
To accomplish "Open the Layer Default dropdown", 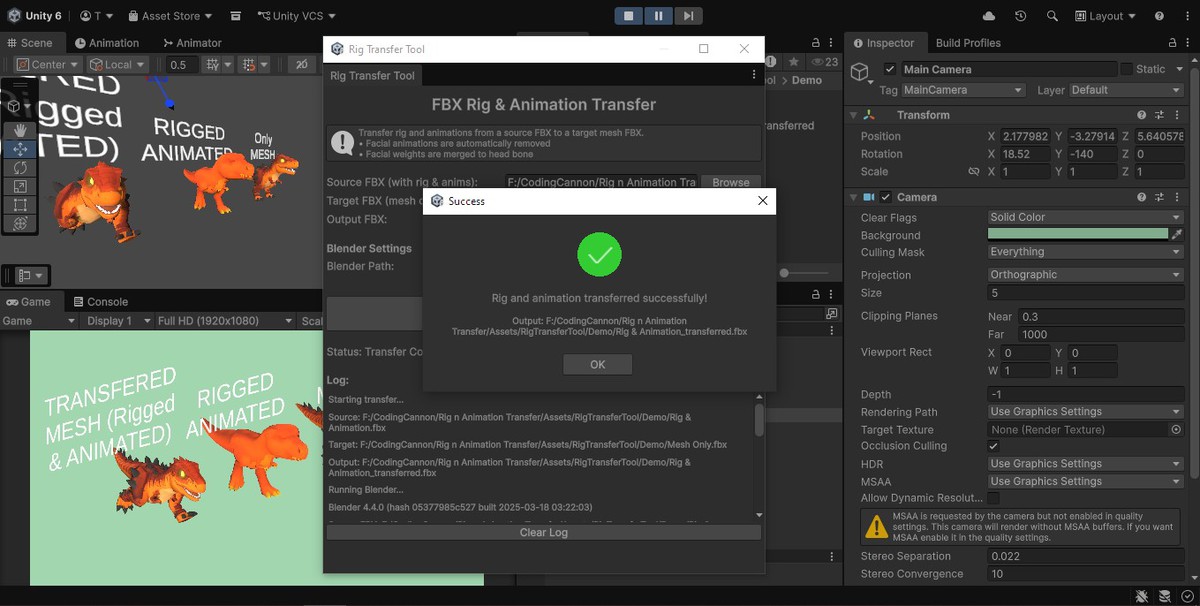I will [x=1126, y=90].
